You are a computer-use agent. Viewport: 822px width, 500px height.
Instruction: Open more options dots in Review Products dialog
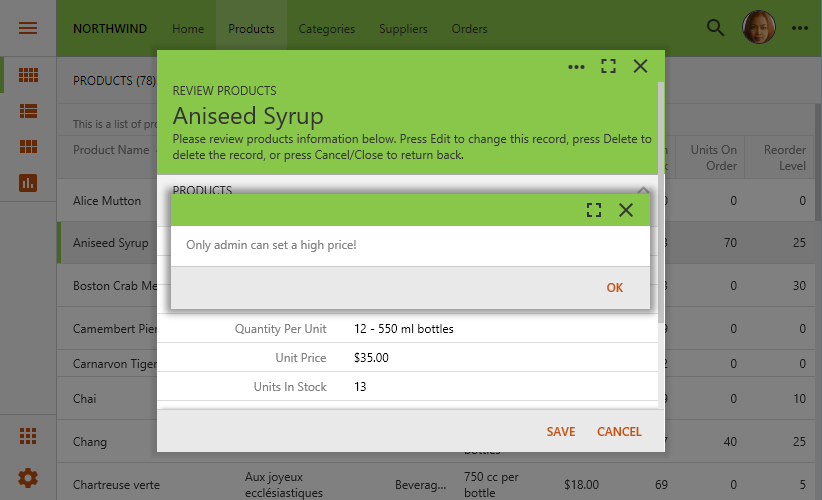pyautogui.click(x=576, y=67)
